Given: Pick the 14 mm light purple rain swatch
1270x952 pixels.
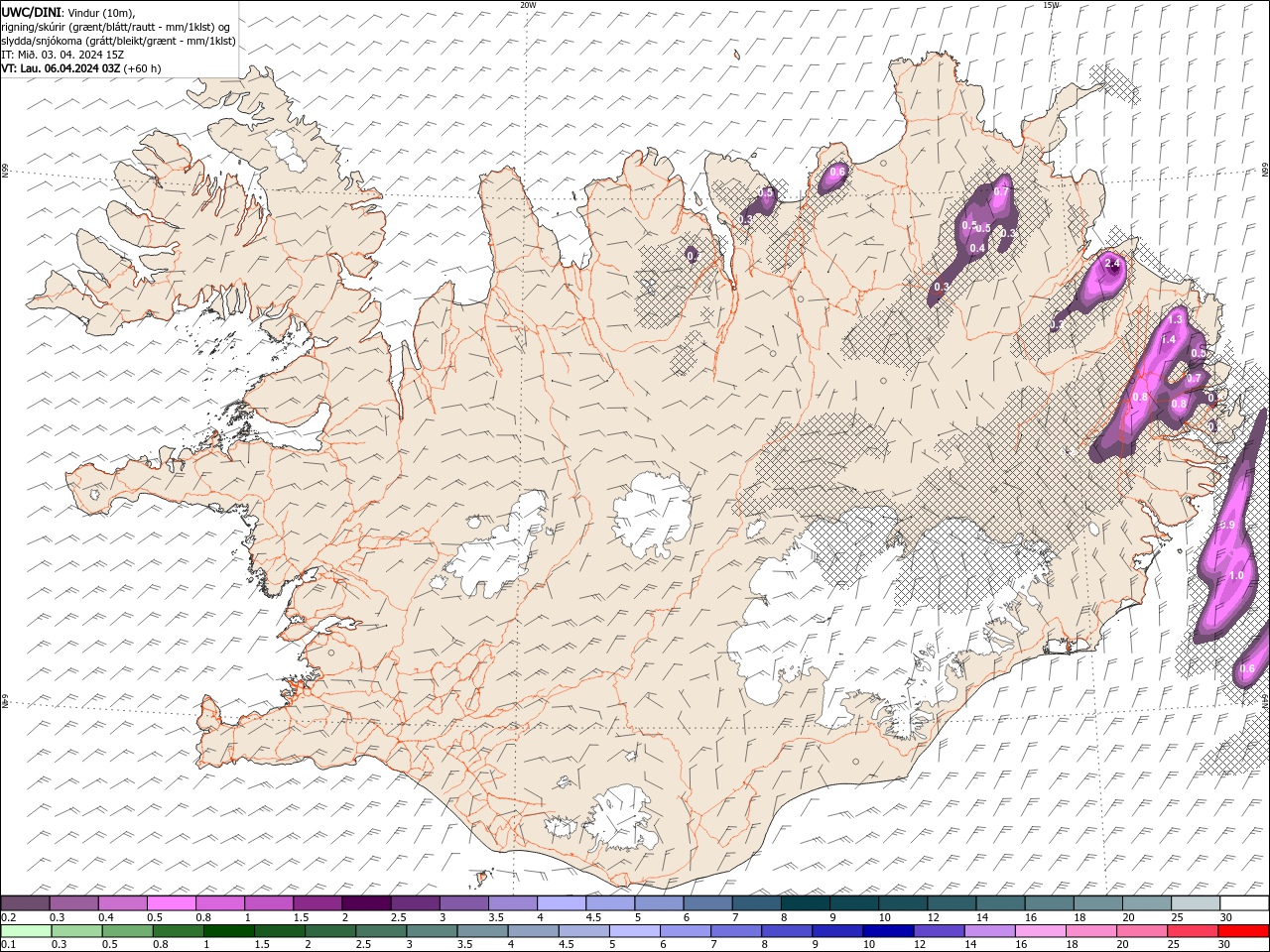Looking at the screenshot, I should click(x=988, y=930).
